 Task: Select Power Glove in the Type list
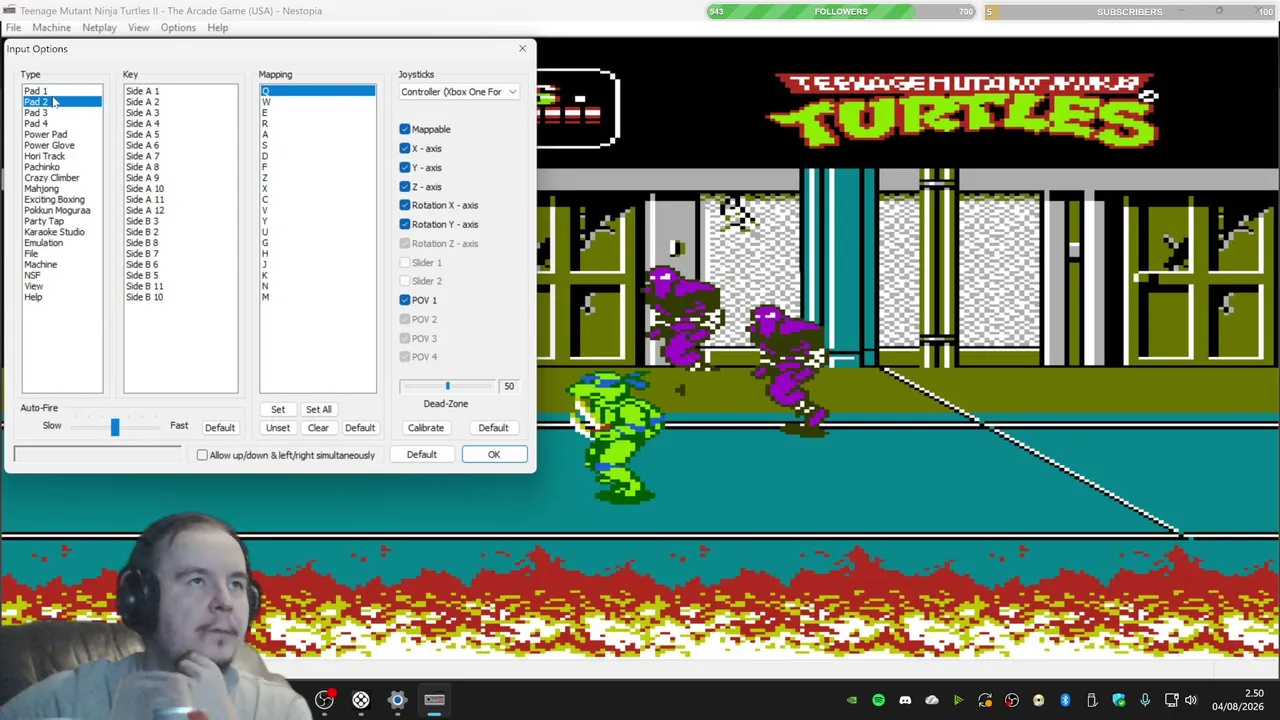tap(62, 146)
